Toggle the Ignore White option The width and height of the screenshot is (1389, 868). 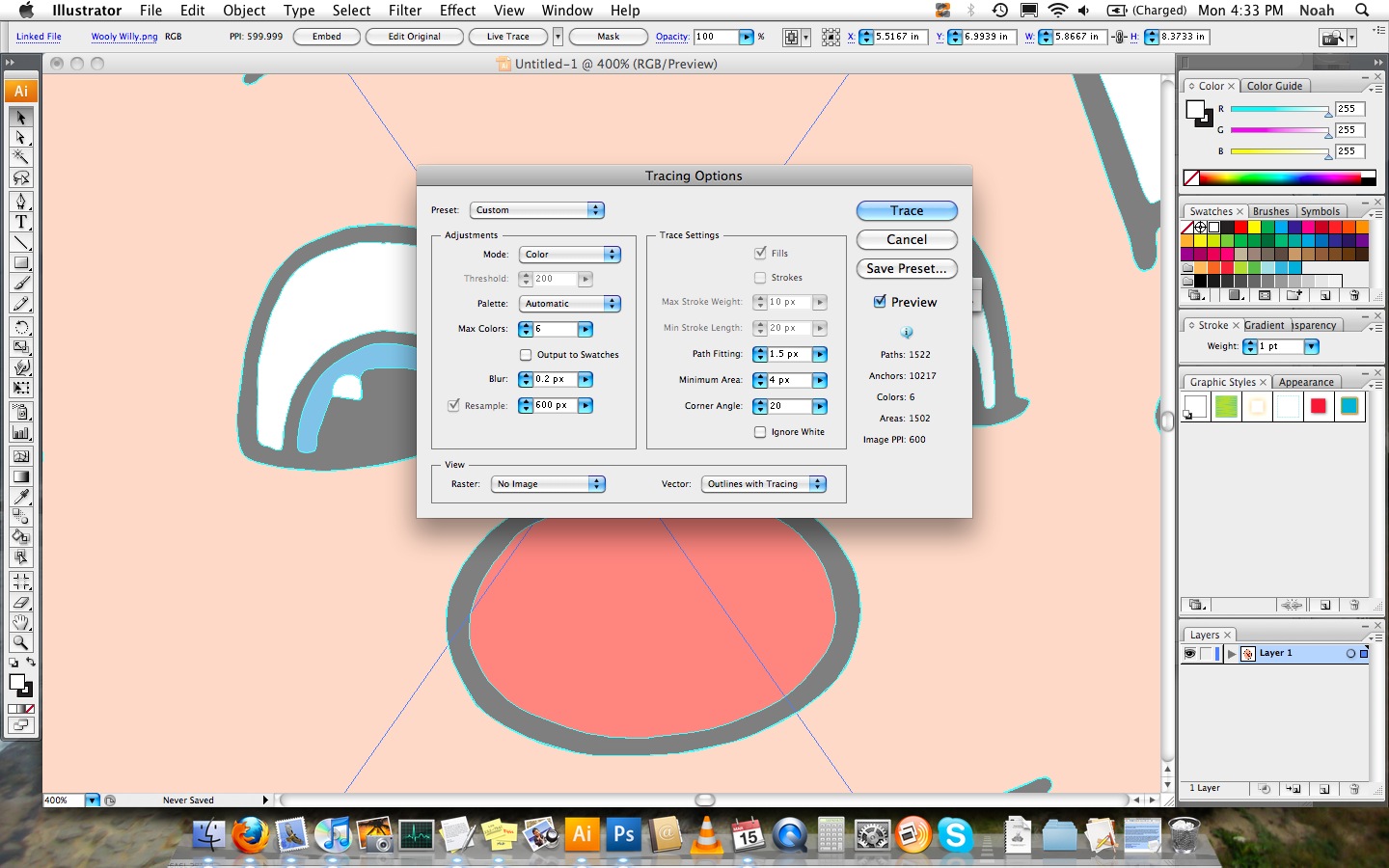click(758, 432)
